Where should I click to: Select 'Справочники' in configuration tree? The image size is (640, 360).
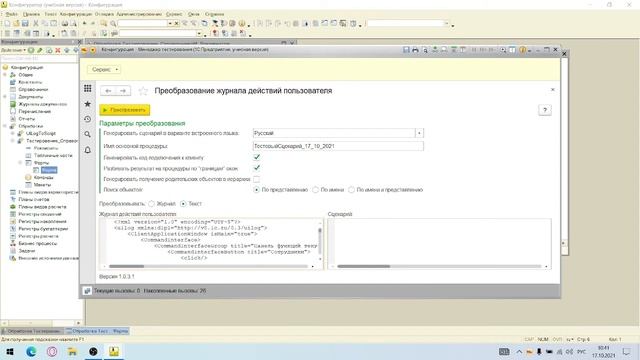point(33,89)
